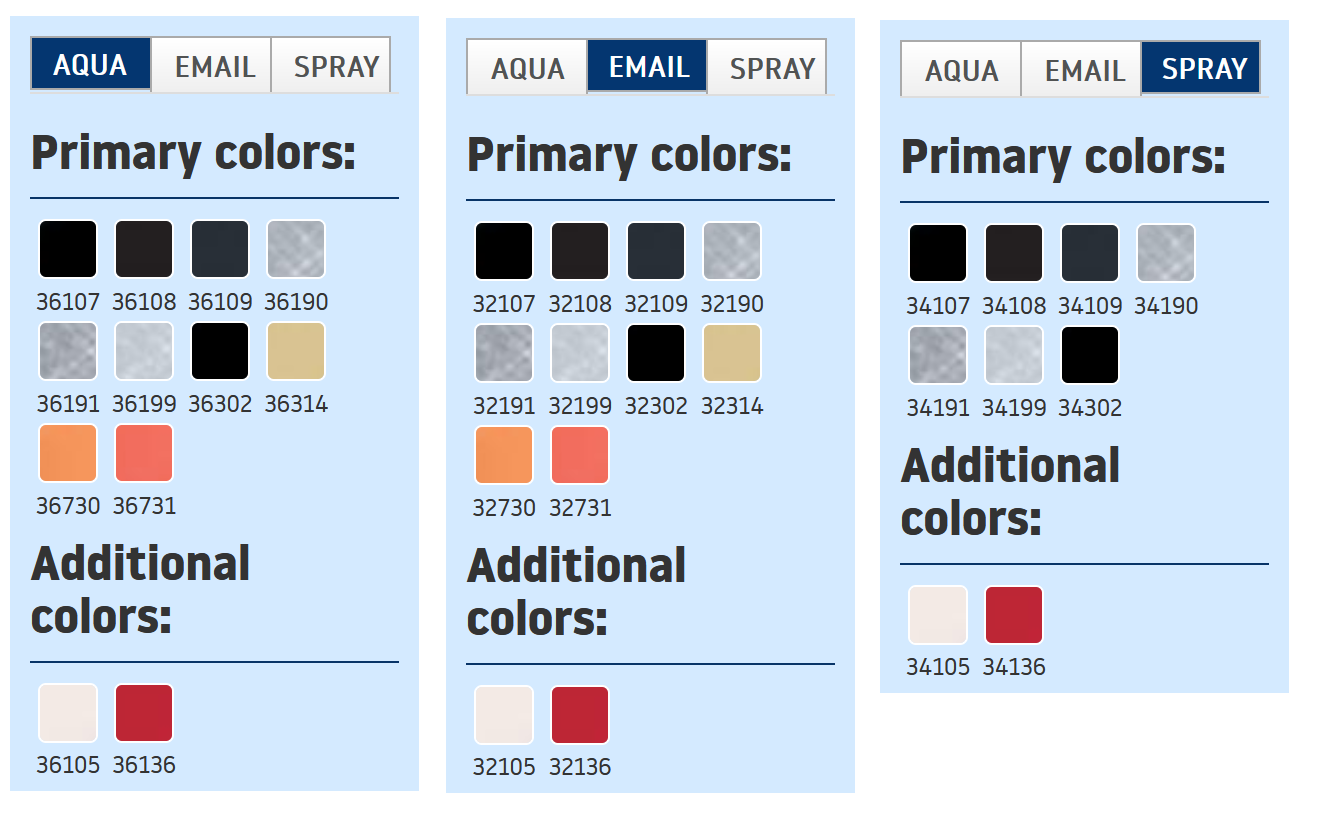Image resolution: width=1329 pixels, height=829 pixels.
Task: Select orange color swatch 36730
Action: pyautogui.click(x=68, y=453)
